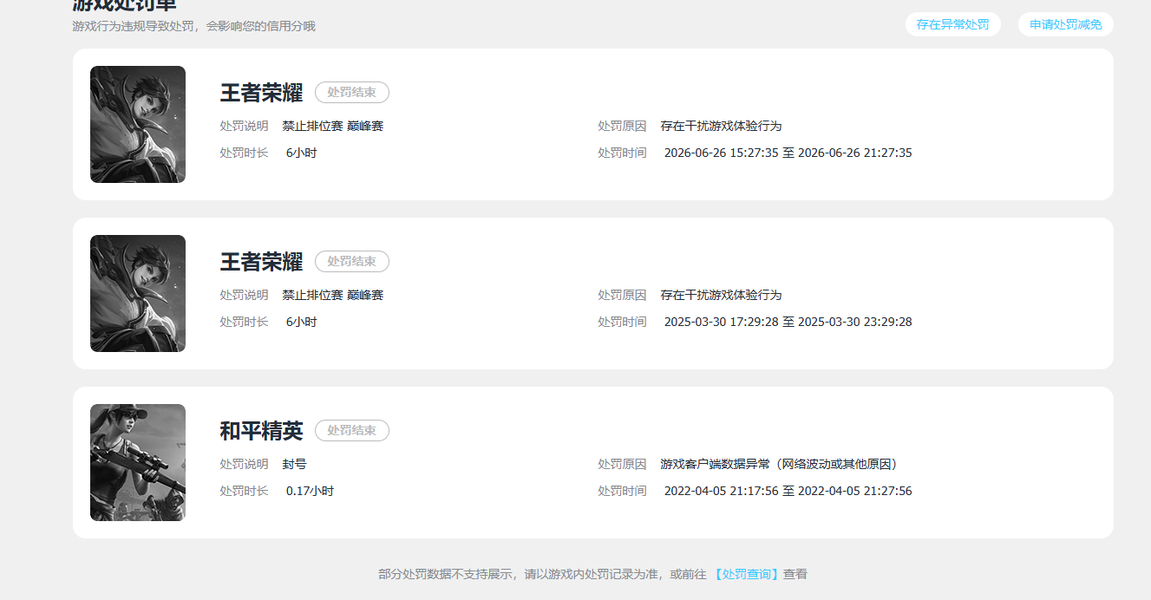Screen dimensions: 1151x600
Task: Click the 王者荣耀 title in the 2025-03-30 record
Action: 261,261
